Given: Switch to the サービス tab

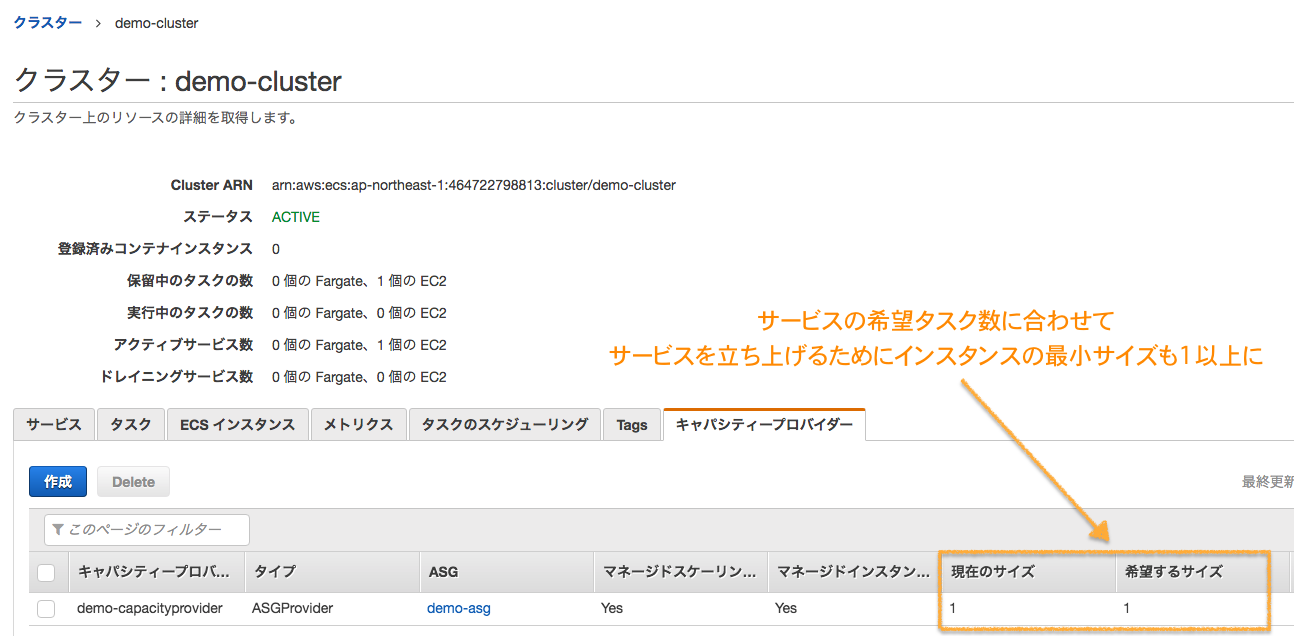Looking at the screenshot, I should [53, 424].
